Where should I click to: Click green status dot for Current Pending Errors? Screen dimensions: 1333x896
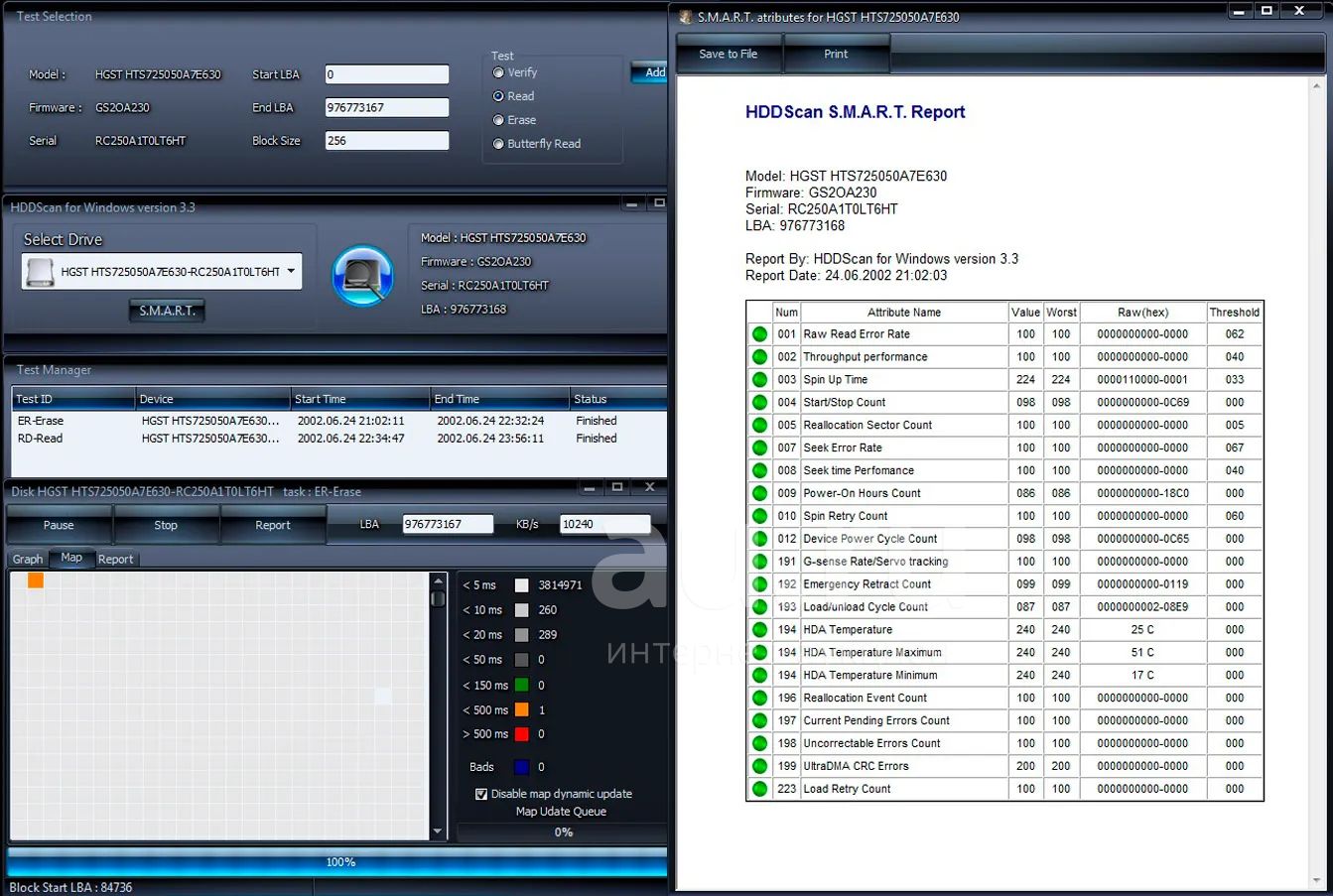[x=759, y=721]
